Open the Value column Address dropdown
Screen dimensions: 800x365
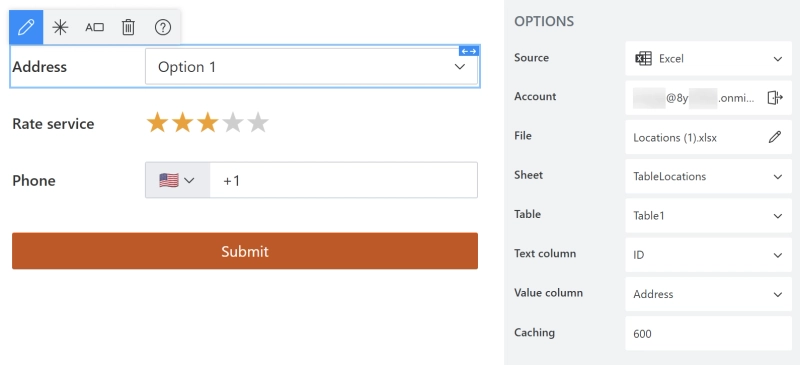(709, 294)
